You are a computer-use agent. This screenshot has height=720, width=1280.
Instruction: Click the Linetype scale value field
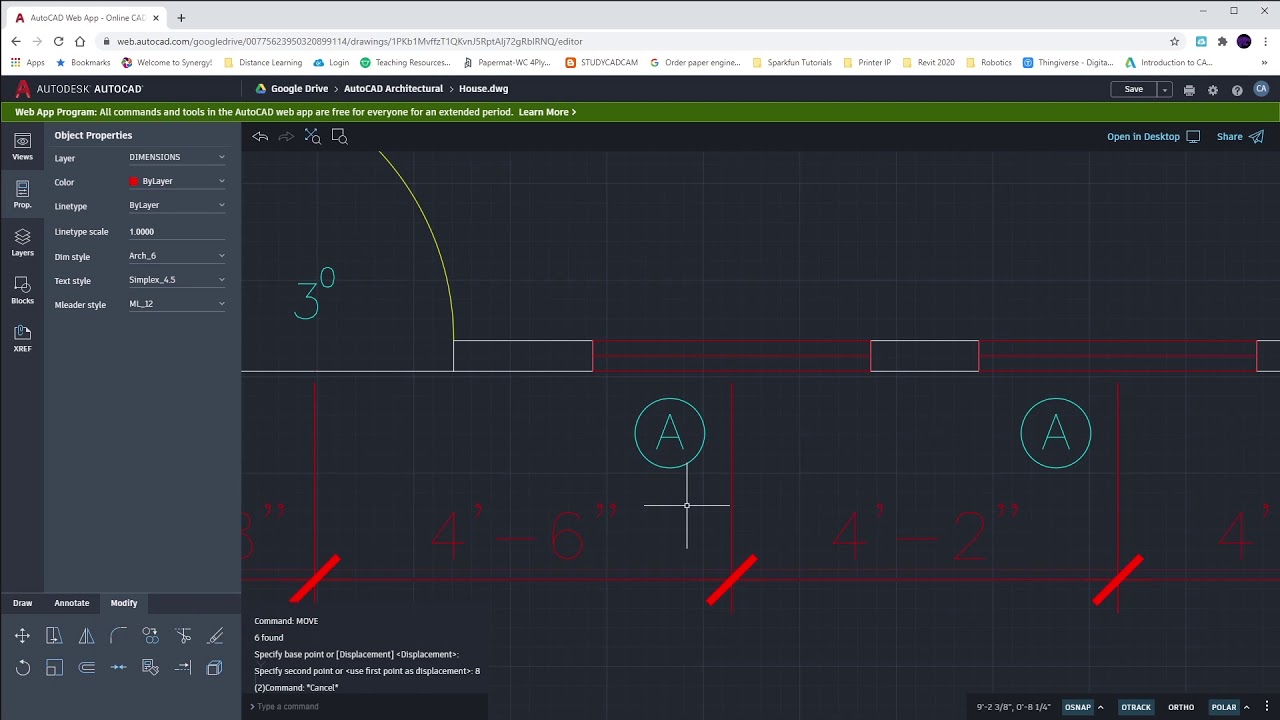point(177,231)
